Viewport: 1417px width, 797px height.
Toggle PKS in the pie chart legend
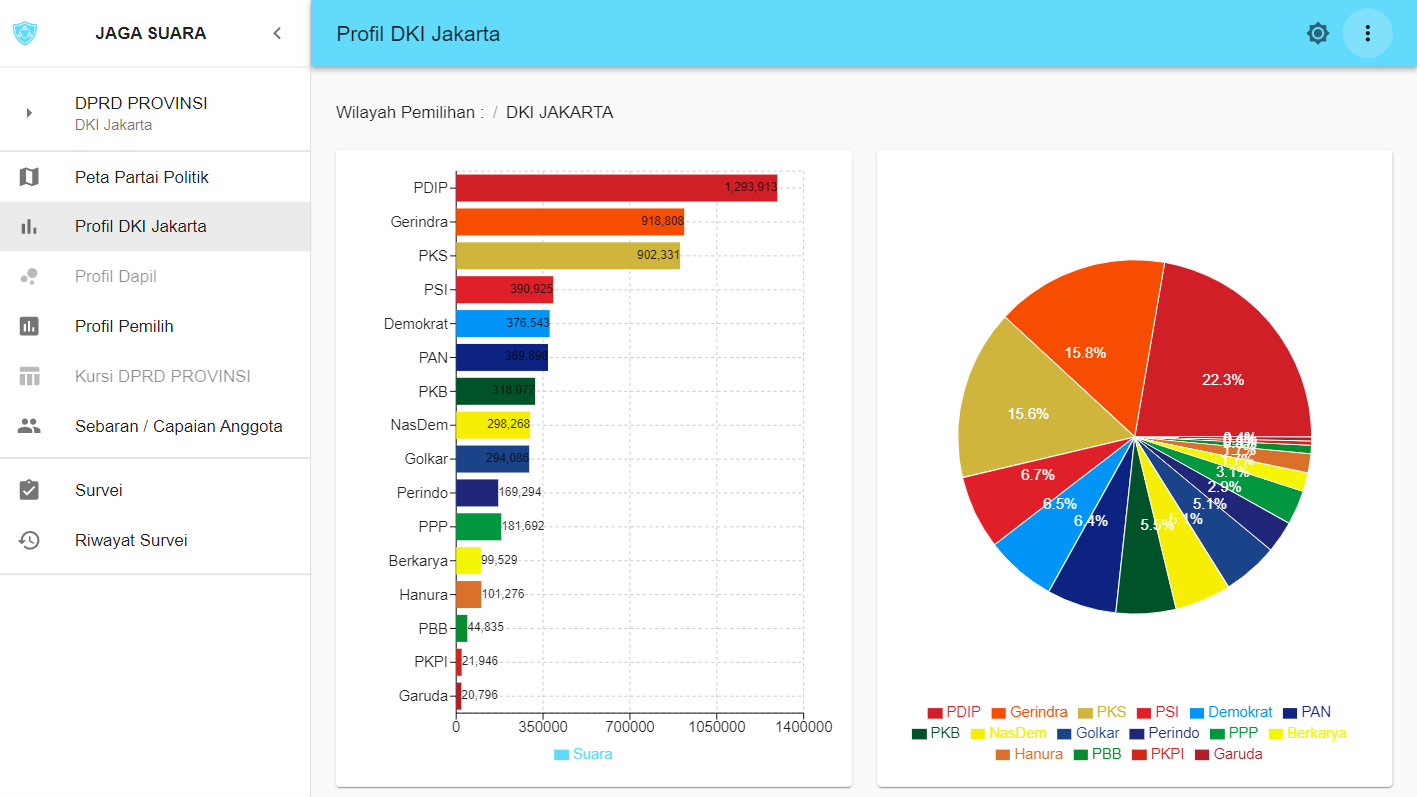pyautogui.click(x=1102, y=712)
